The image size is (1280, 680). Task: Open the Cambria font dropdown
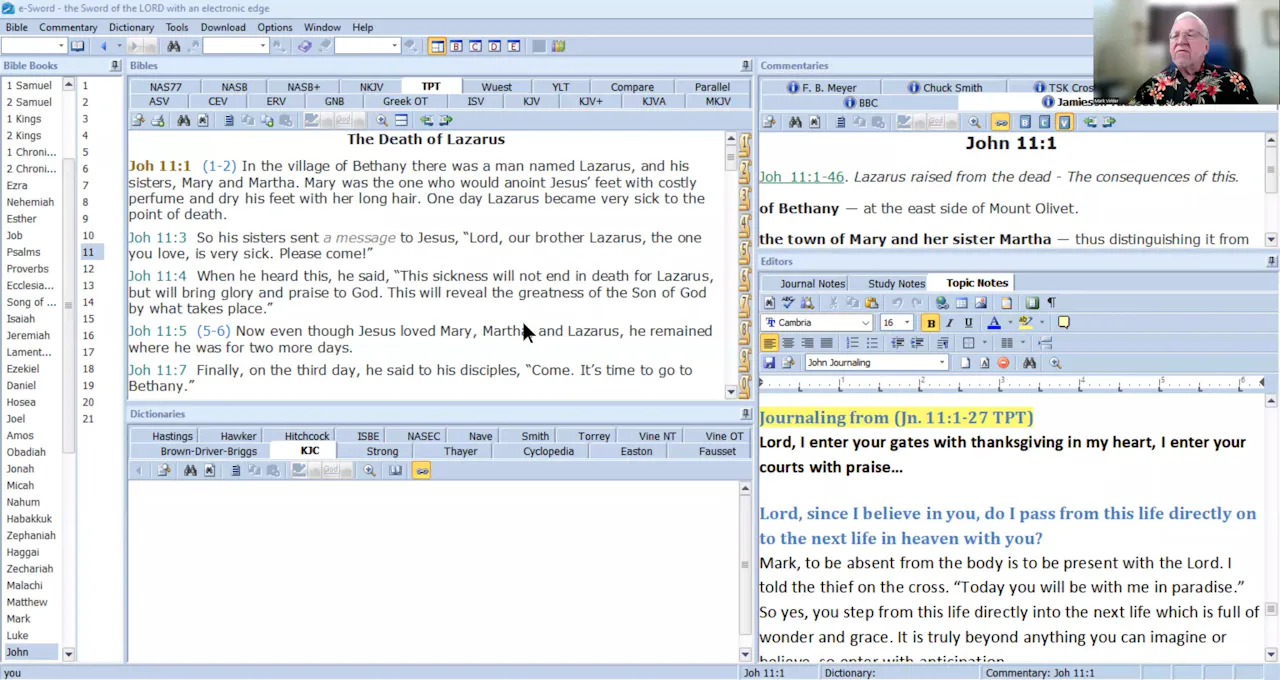pyautogui.click(x=817, y=323)
